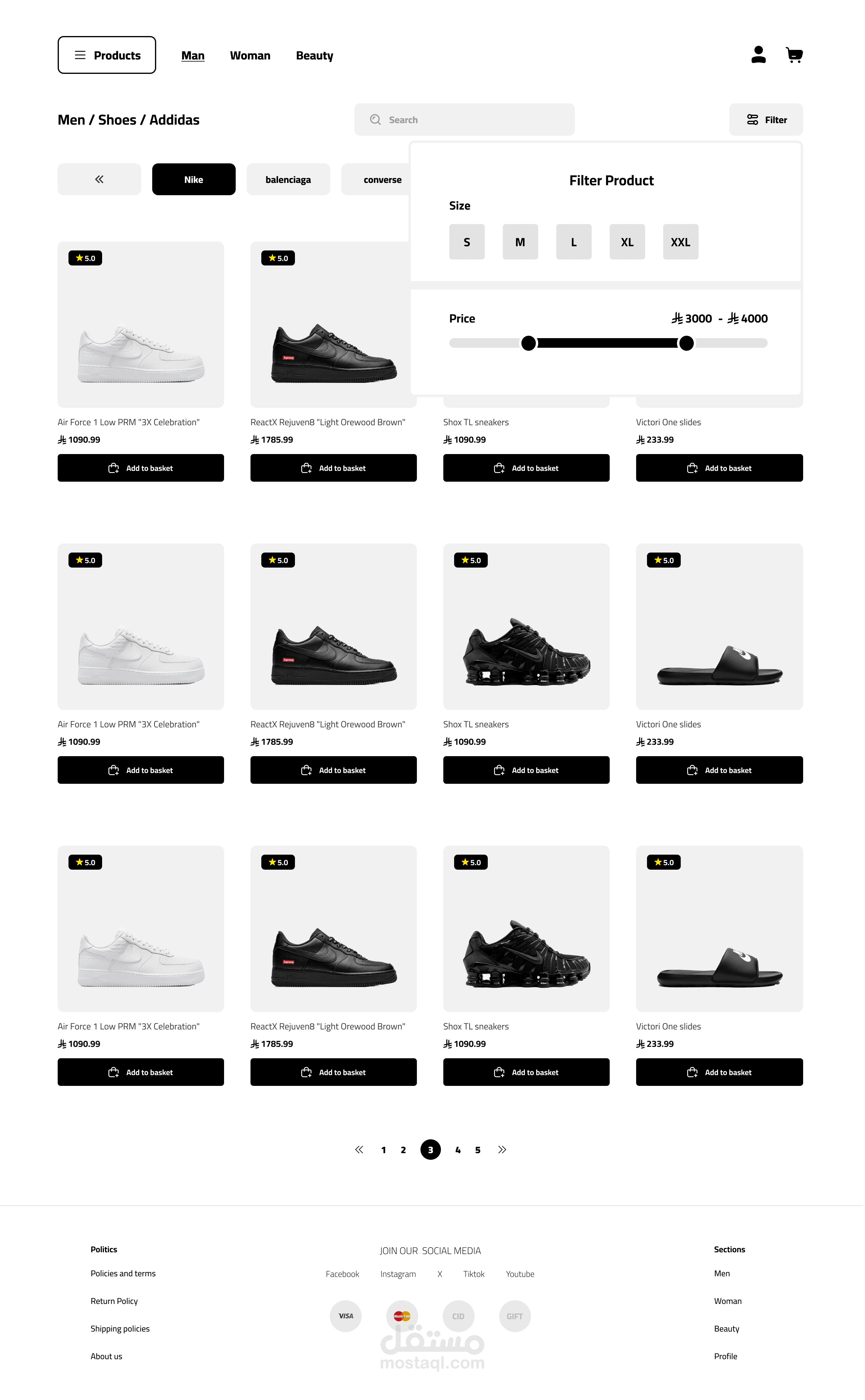Open the shopping cart icon
The width and height of the screenshot is (865, 1400).
coord(794,55)
